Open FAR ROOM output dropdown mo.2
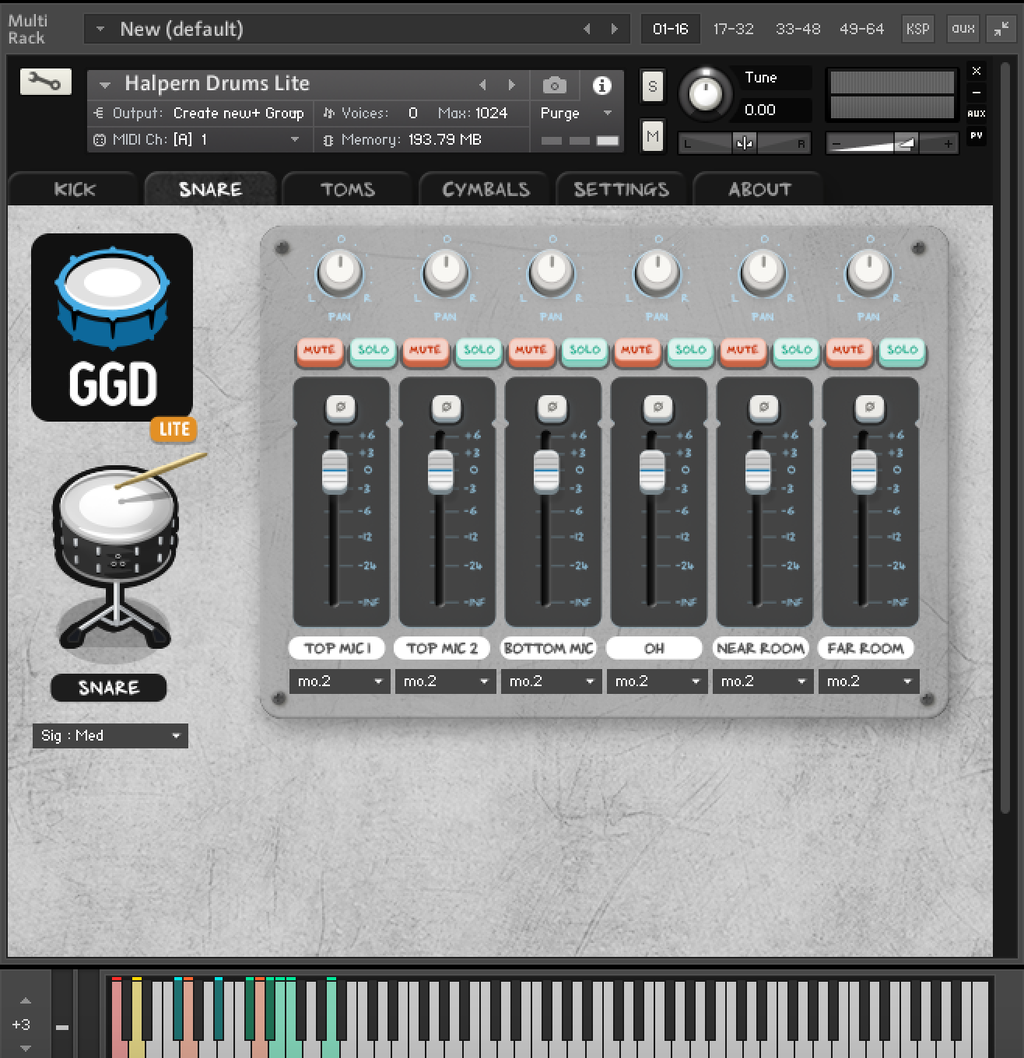 (x=868, y=681)
